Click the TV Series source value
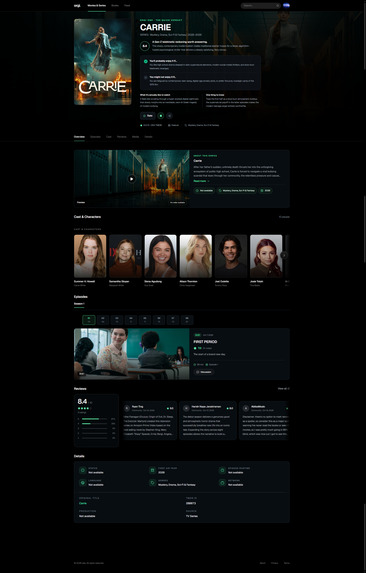 click(x=192, y=516)
